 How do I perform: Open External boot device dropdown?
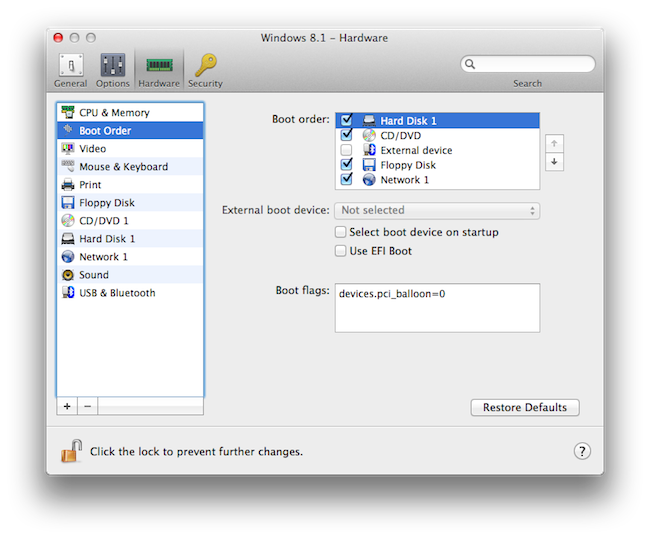(x=437, y=211)
